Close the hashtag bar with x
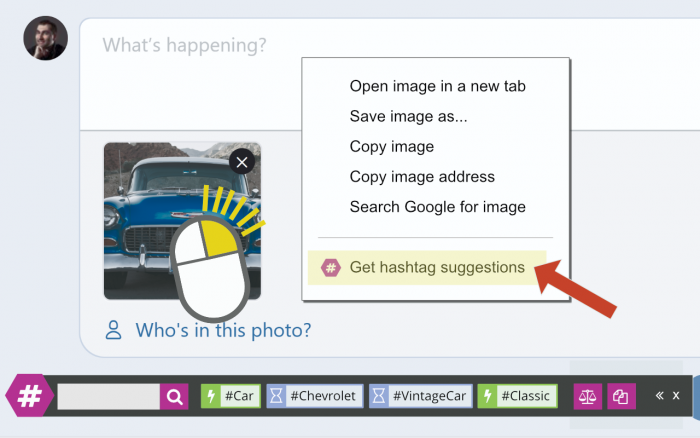 676,396
